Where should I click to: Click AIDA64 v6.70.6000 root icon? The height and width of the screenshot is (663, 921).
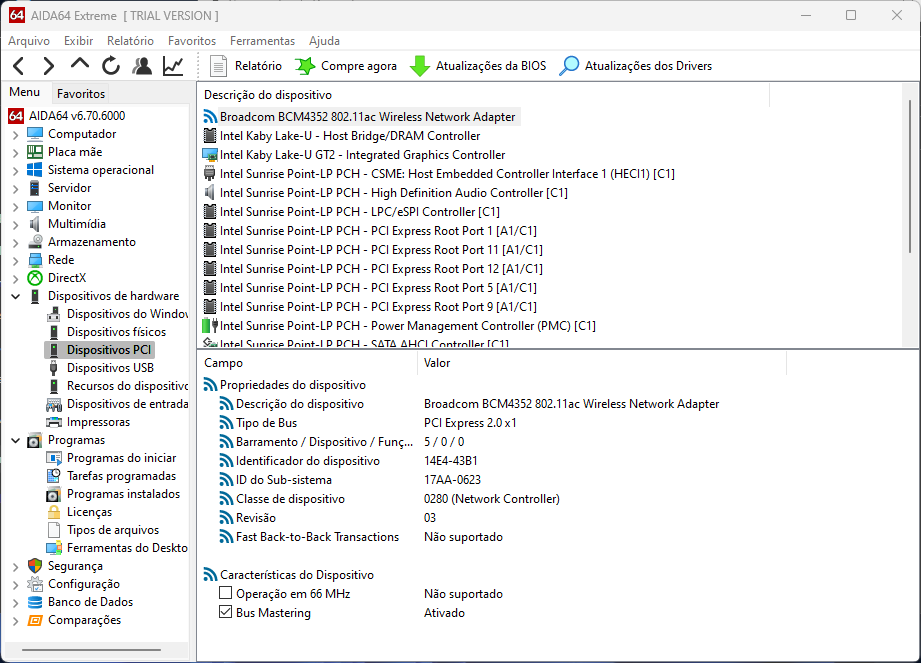[x=16, y=116]
